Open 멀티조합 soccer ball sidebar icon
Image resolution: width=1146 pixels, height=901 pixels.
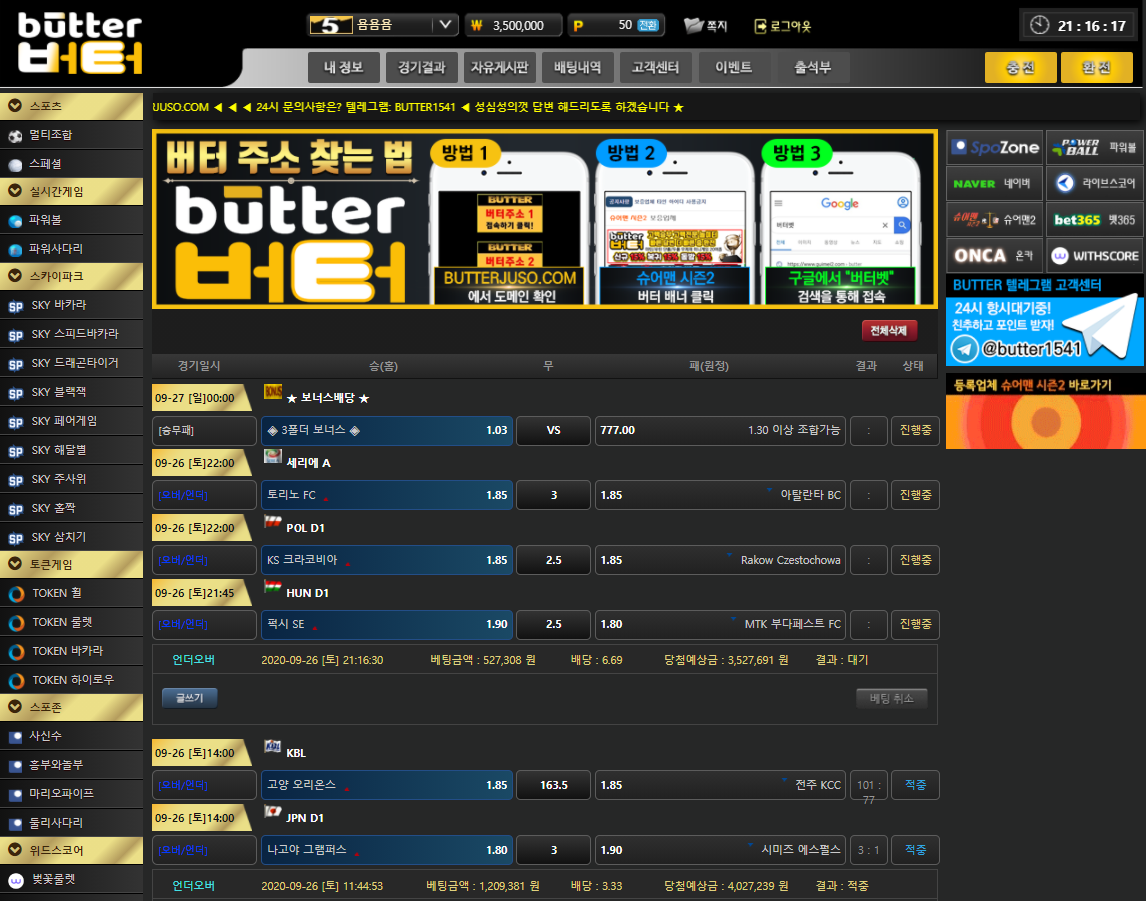point(15,135)
